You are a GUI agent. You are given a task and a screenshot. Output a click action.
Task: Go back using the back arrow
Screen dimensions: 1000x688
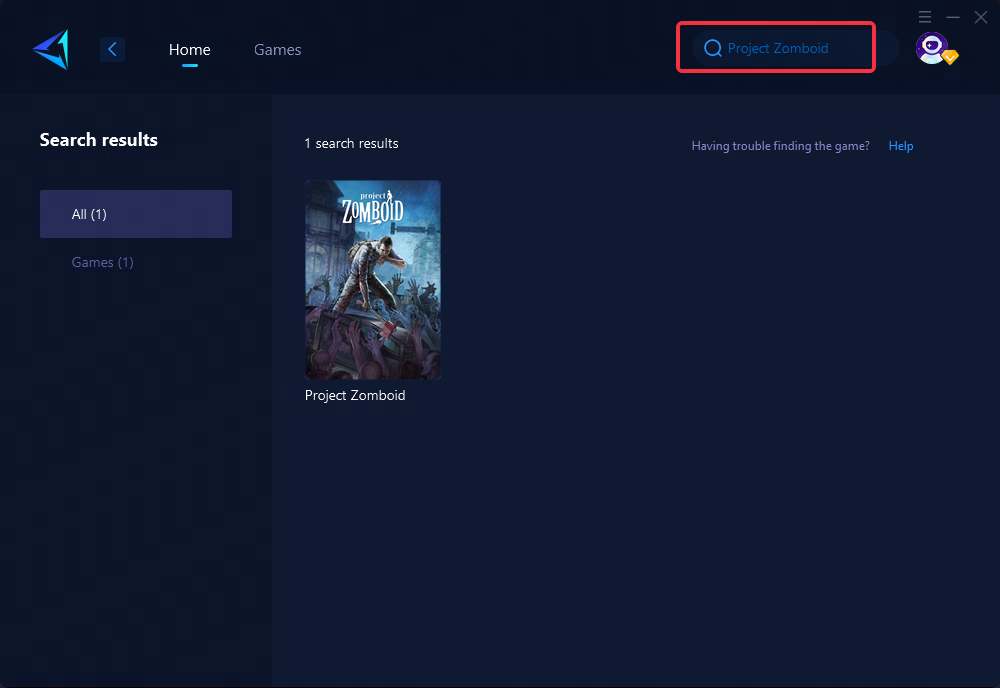[112, 49]
